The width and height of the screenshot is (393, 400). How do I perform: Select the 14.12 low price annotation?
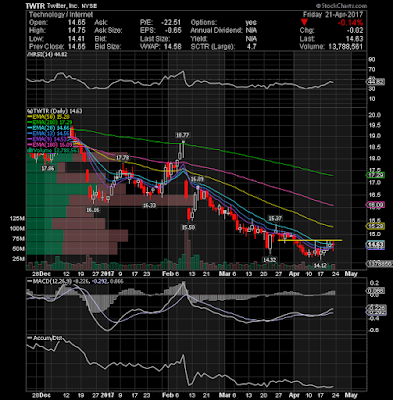pos(320,266)
